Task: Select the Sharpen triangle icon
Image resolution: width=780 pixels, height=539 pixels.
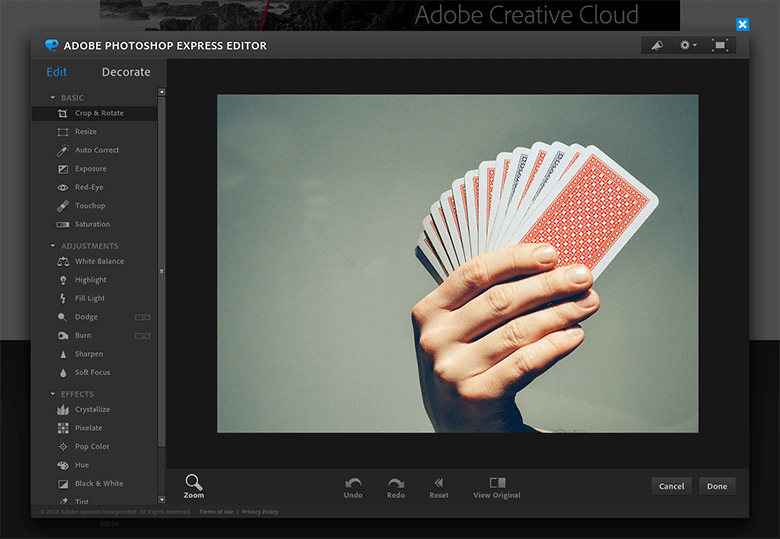Action: (x=63, y=354)
